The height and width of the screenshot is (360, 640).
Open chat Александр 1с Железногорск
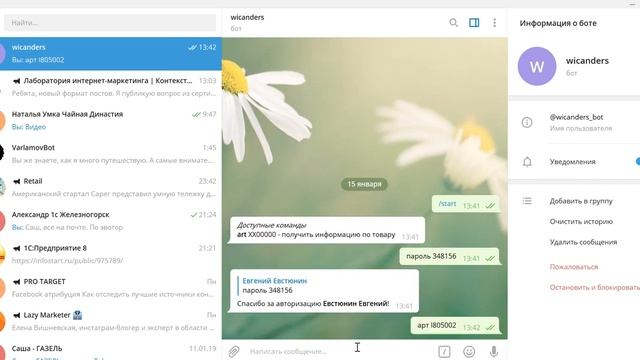pos(111,221)
